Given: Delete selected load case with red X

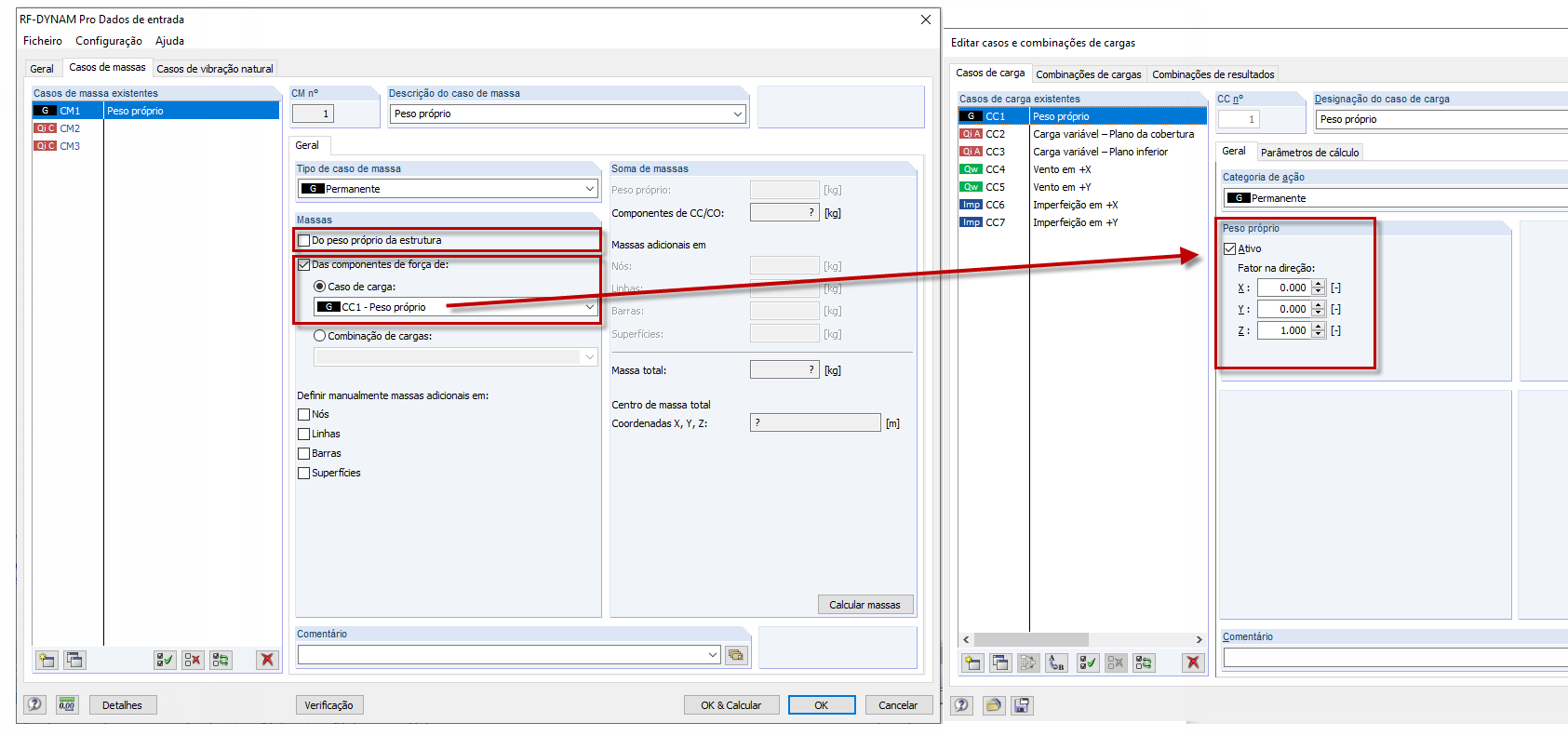Looking at the screenshot, I should (1193, 662).
